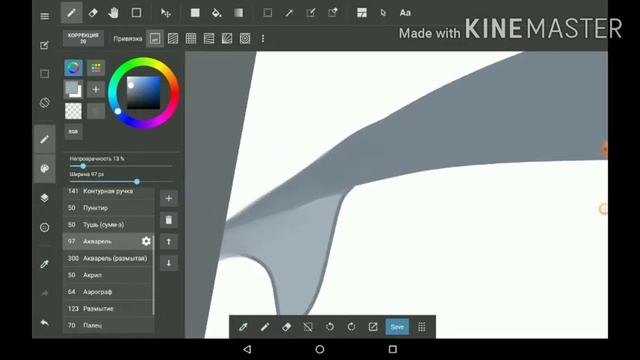Screen dimensions: 640x360
Task: Move selected brush up in list
Action: click(x=169, y=242)
